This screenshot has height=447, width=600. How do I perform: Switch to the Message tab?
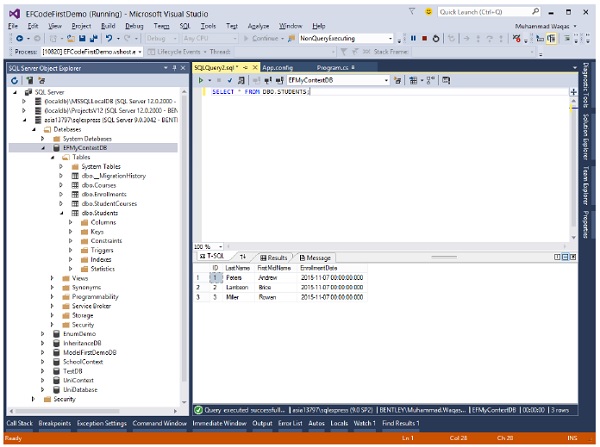[315, 258]
